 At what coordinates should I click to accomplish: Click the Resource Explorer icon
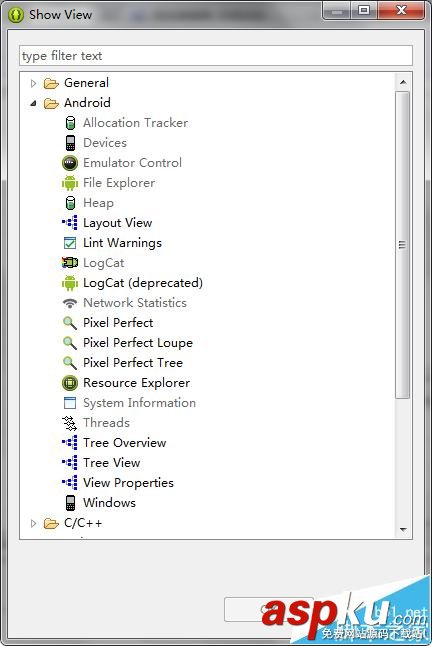pyautogui.click(x=70, y=383)
